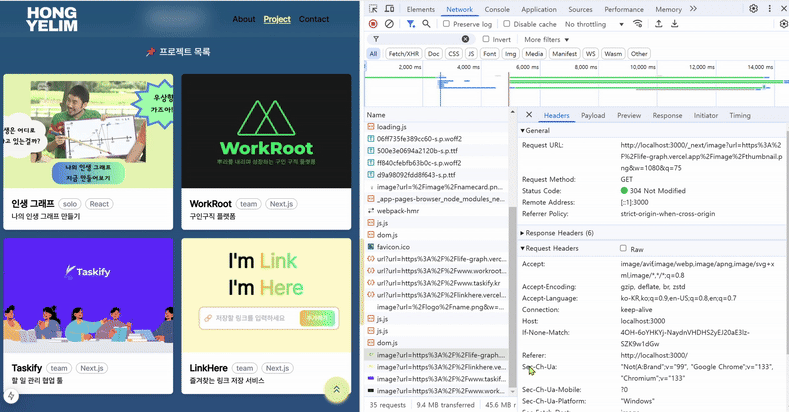The height and width of the screenshot is (412, 789).
Task: Import HAR file upload icon
Action: tap(658, 24)
